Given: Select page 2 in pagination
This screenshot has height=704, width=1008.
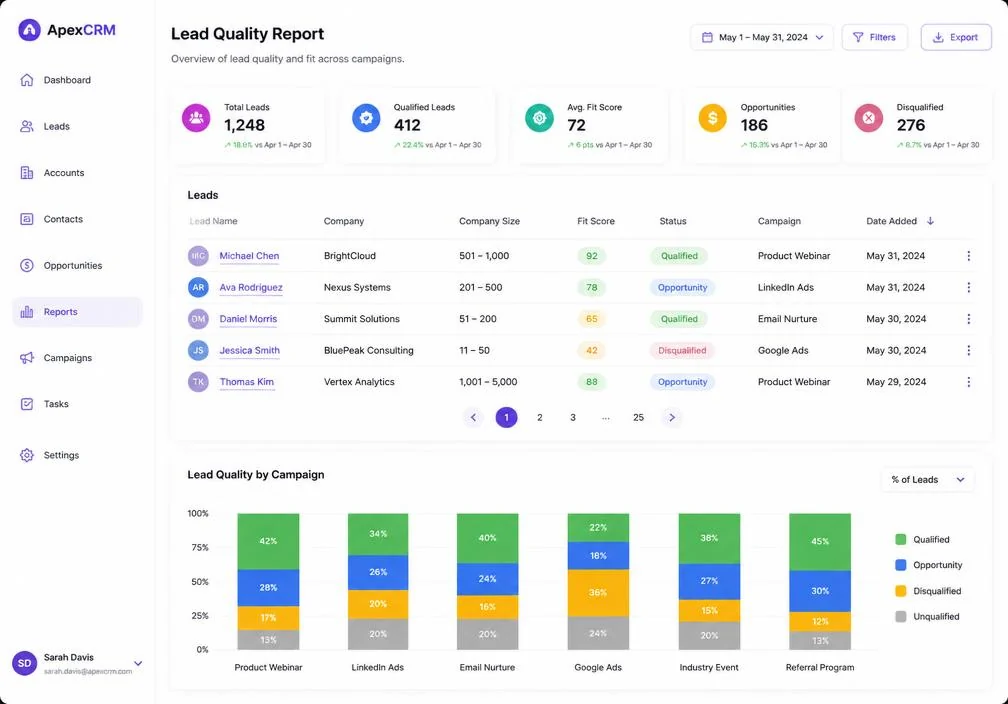Looking at the screenshot, I should pyautogui.click(x=539, y=417).
